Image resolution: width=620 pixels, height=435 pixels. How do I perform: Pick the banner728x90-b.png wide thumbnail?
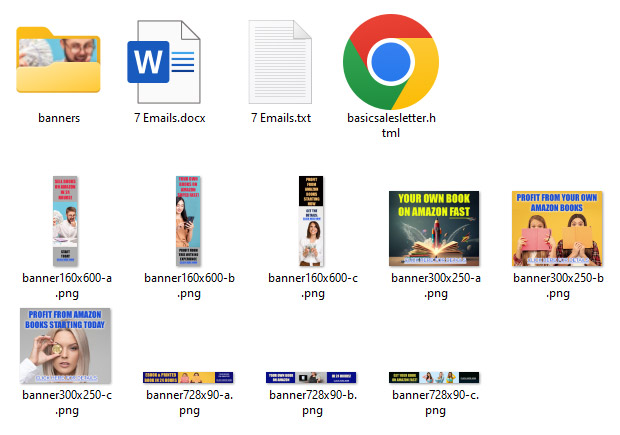311,377
